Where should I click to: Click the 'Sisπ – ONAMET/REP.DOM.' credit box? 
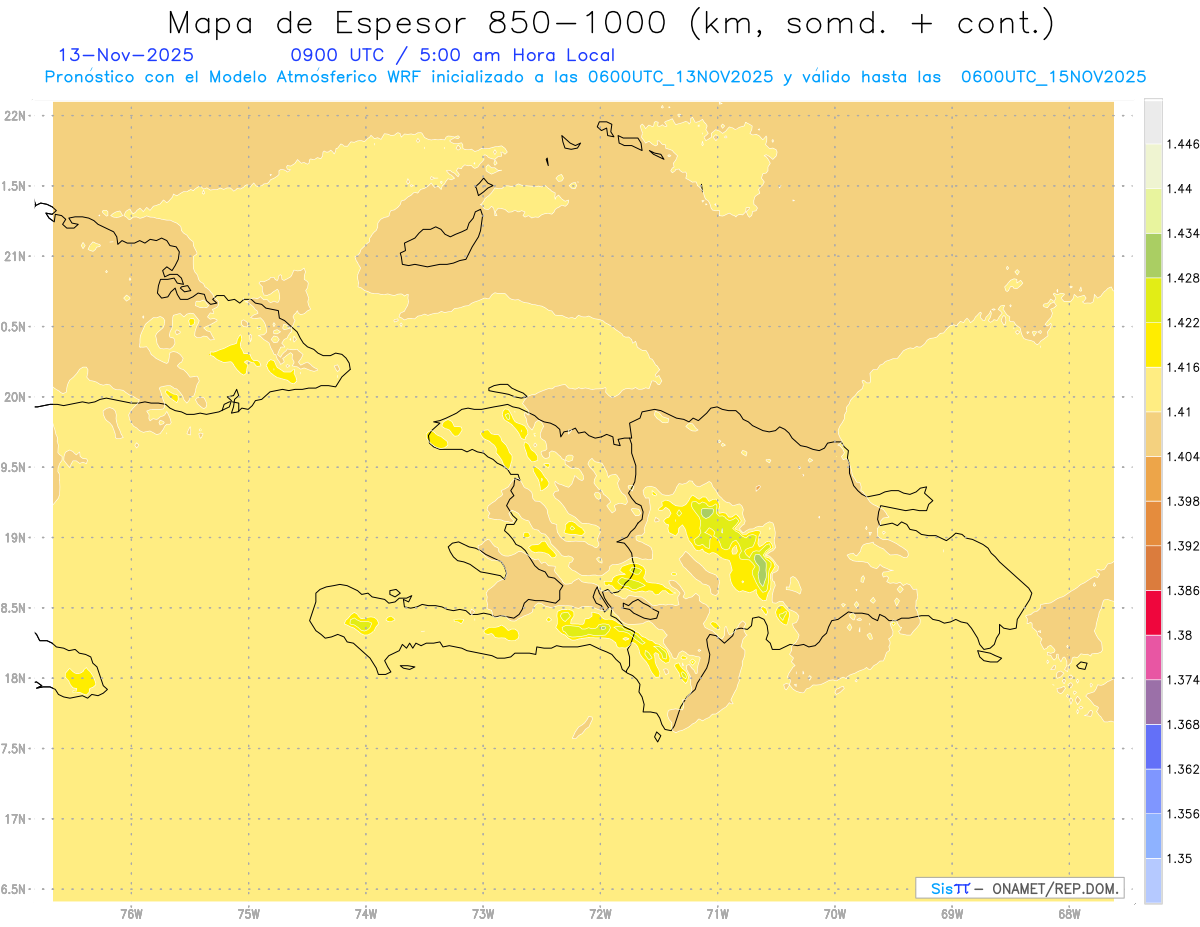point(1019,888)
